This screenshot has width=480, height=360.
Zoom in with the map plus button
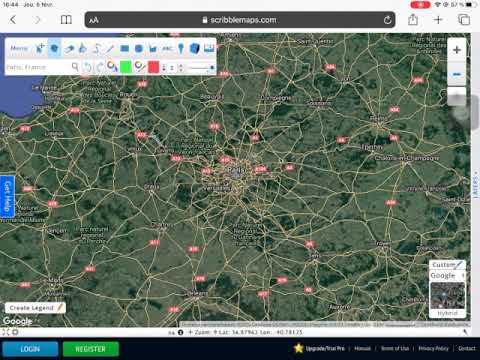pyautogui.click(x=457, y=50)
